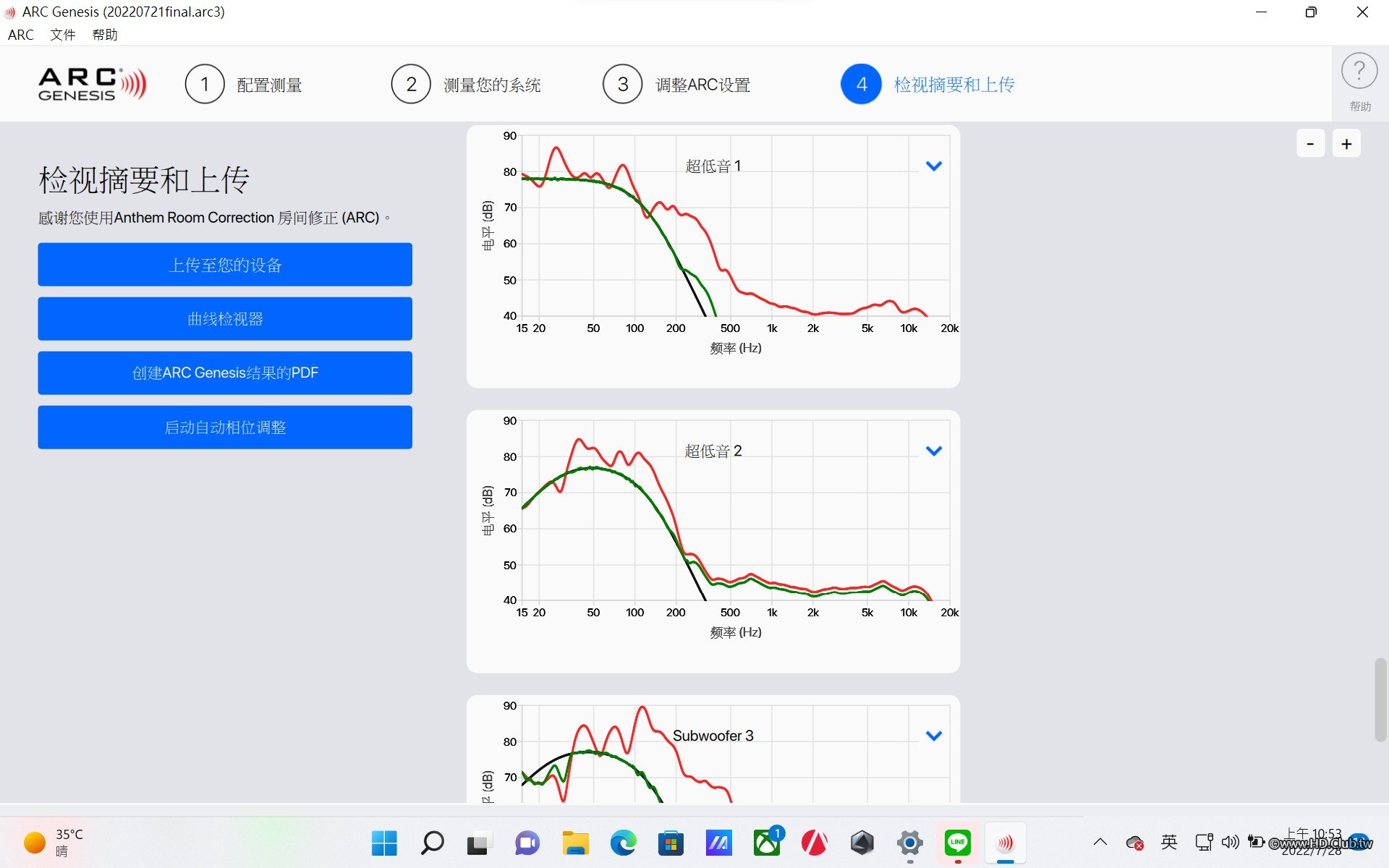Click Anthem Room Correction thank-you text
The width and height of the screenshot is (1389, 868).
(x=213, y=218)
